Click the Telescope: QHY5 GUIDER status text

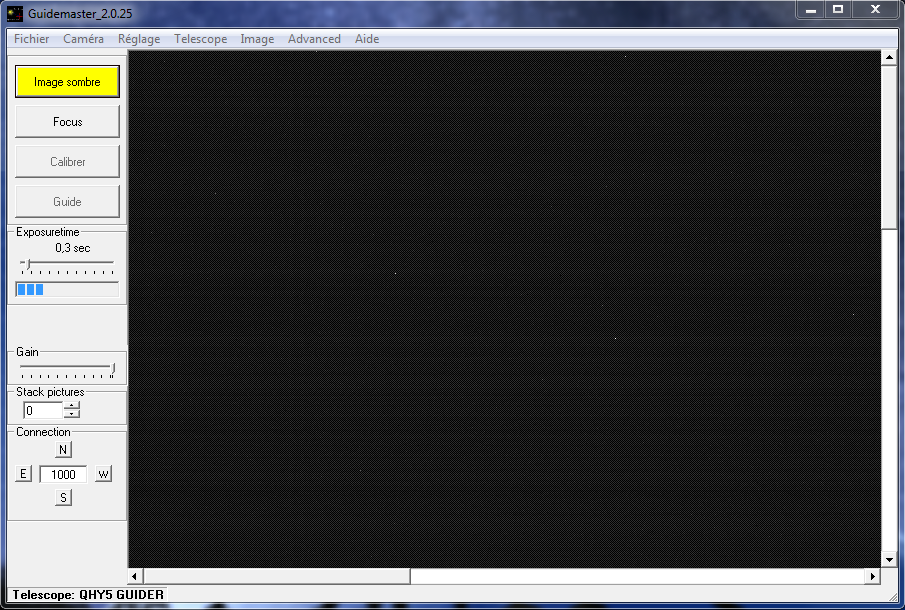point(88,594)
